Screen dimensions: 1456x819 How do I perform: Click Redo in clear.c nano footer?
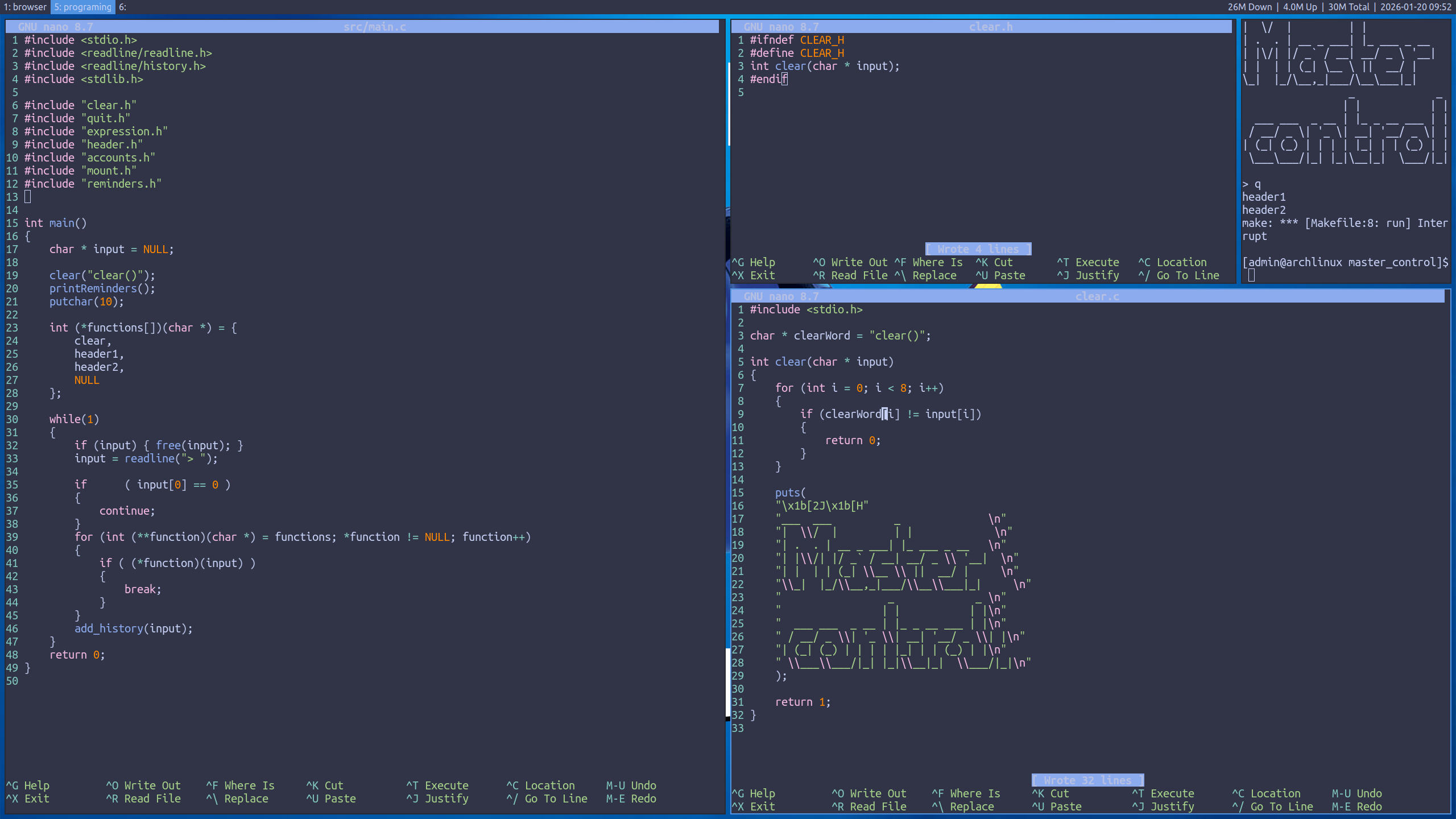click(x=1356, y=806)
